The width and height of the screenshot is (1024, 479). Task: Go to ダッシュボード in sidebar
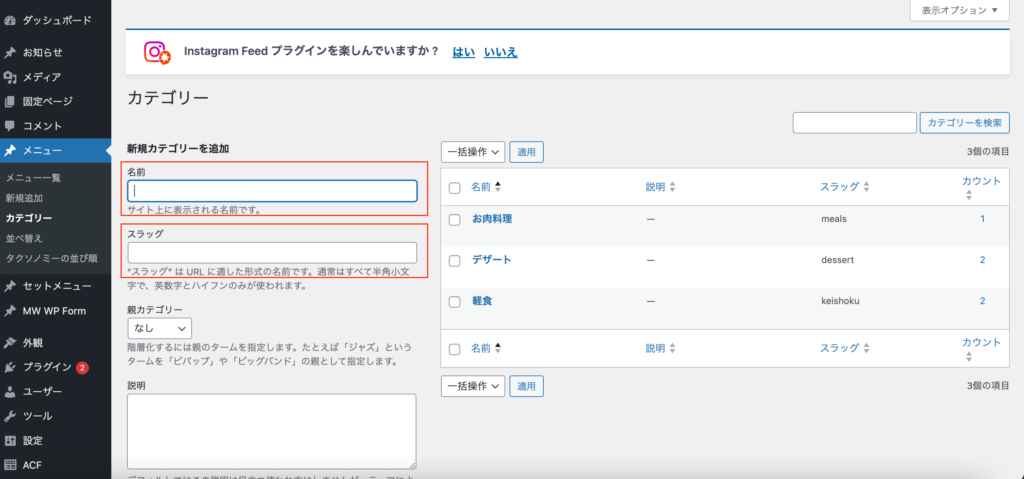[57, 20]
